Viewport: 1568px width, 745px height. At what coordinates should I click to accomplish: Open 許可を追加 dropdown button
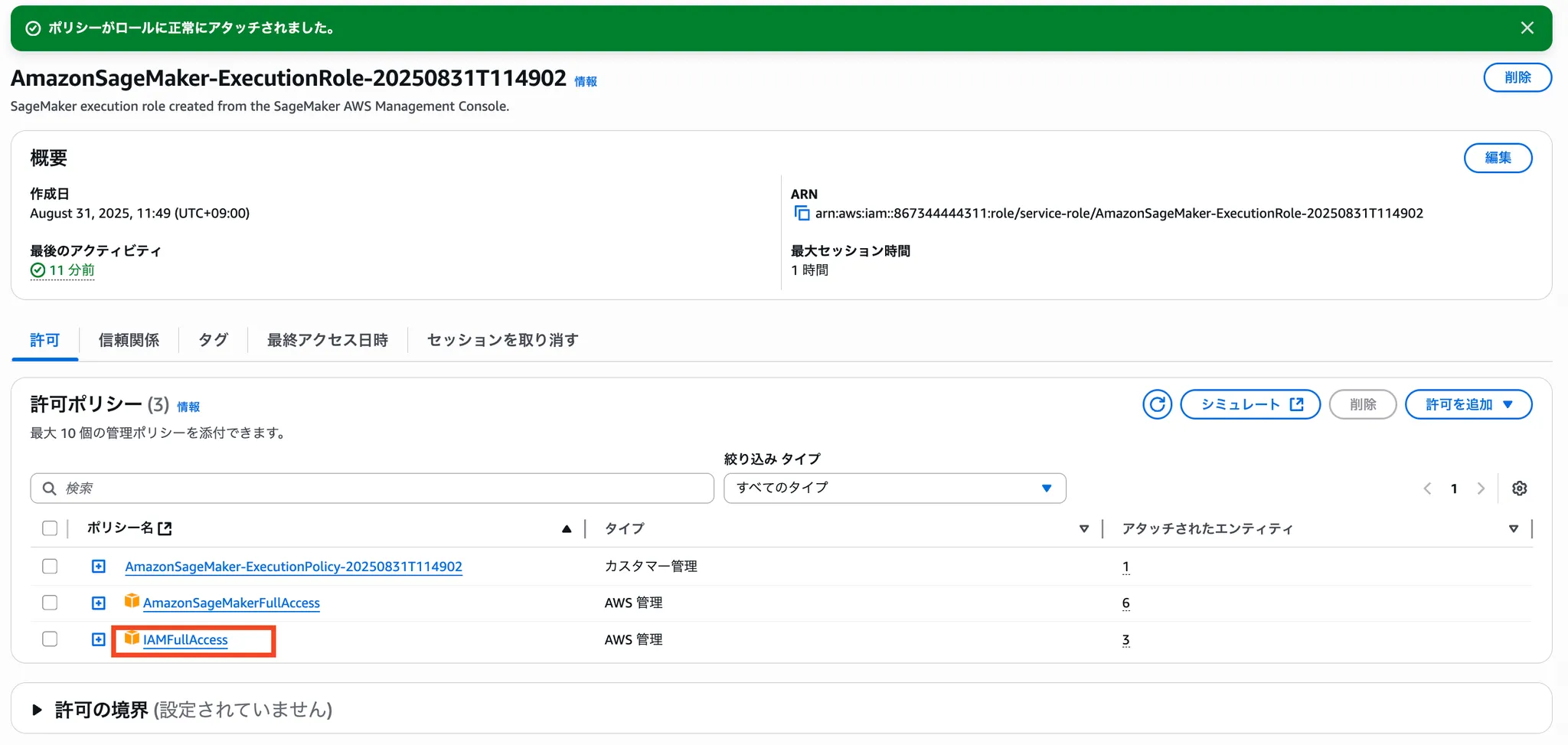[1468, 404]
